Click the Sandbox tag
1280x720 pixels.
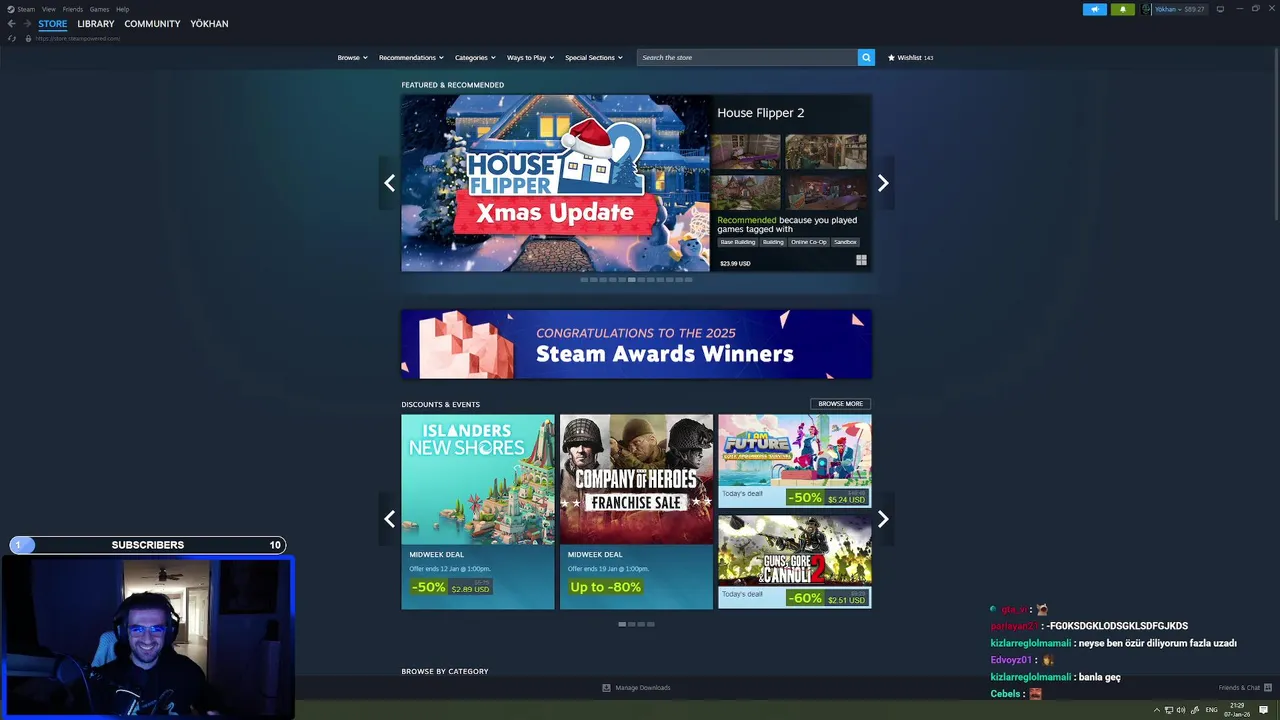[x=845, y=242]
